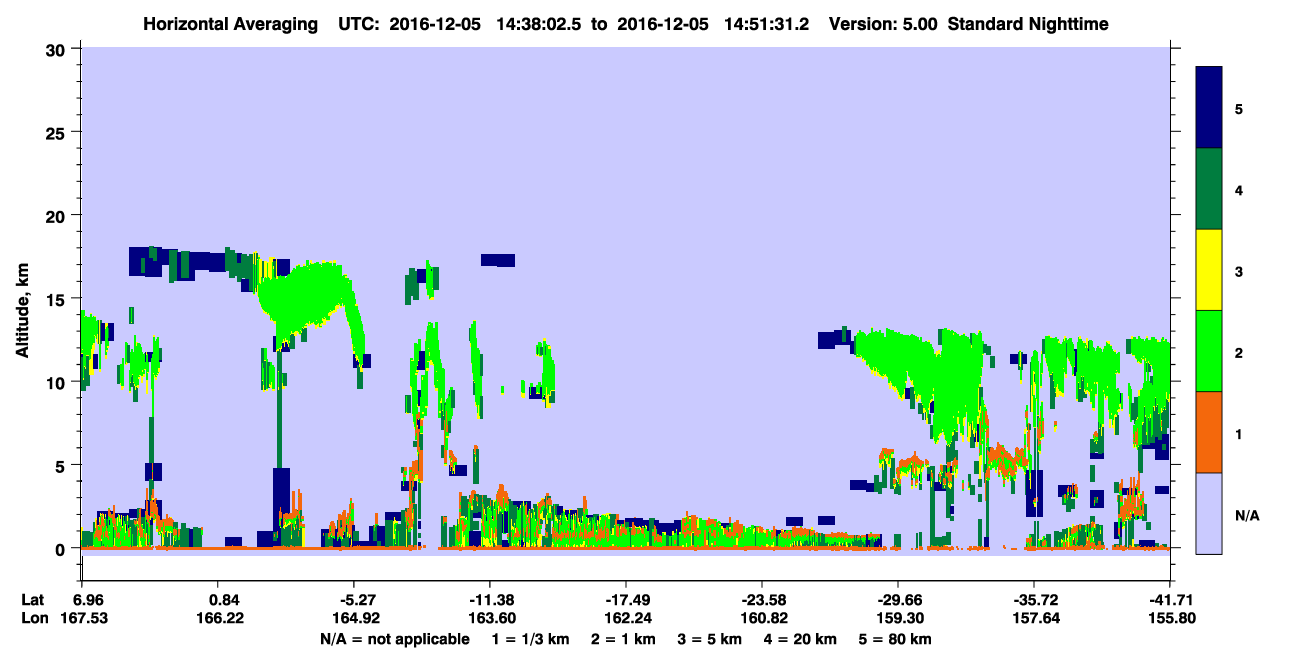The width and height of the screenshot is (1300, 667).
Task: Click legend text 'N/A = not applicable'
Action: click(x=395, y=638)
